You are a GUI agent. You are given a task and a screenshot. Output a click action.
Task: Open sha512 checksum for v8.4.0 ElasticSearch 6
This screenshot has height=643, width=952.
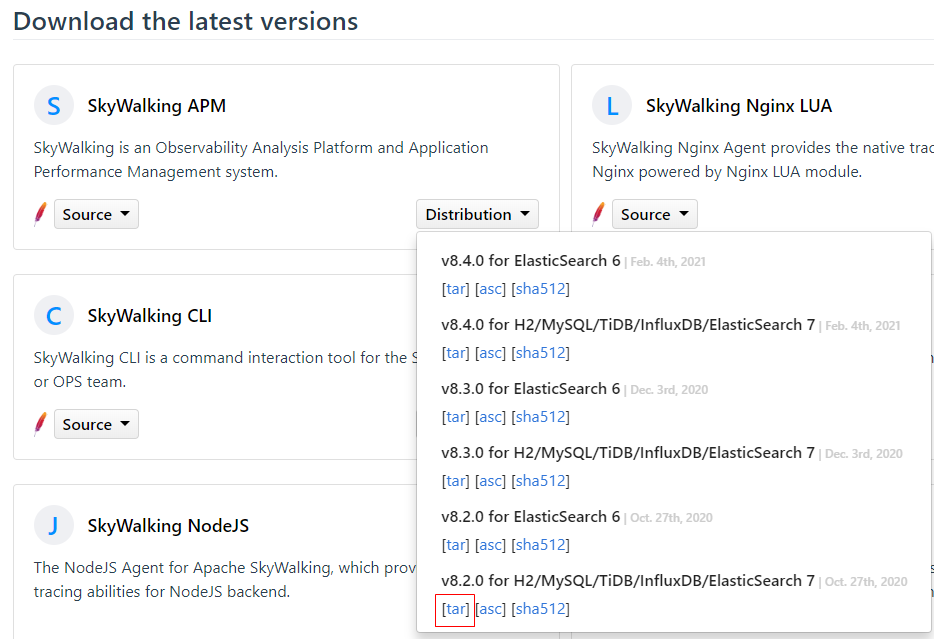click(x=540, y=289)
